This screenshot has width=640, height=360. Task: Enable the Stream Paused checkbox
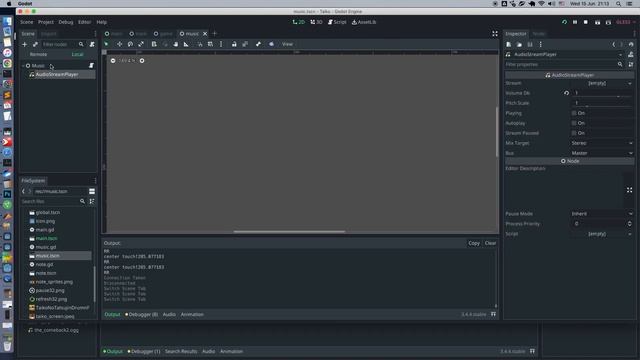[574, 133]
